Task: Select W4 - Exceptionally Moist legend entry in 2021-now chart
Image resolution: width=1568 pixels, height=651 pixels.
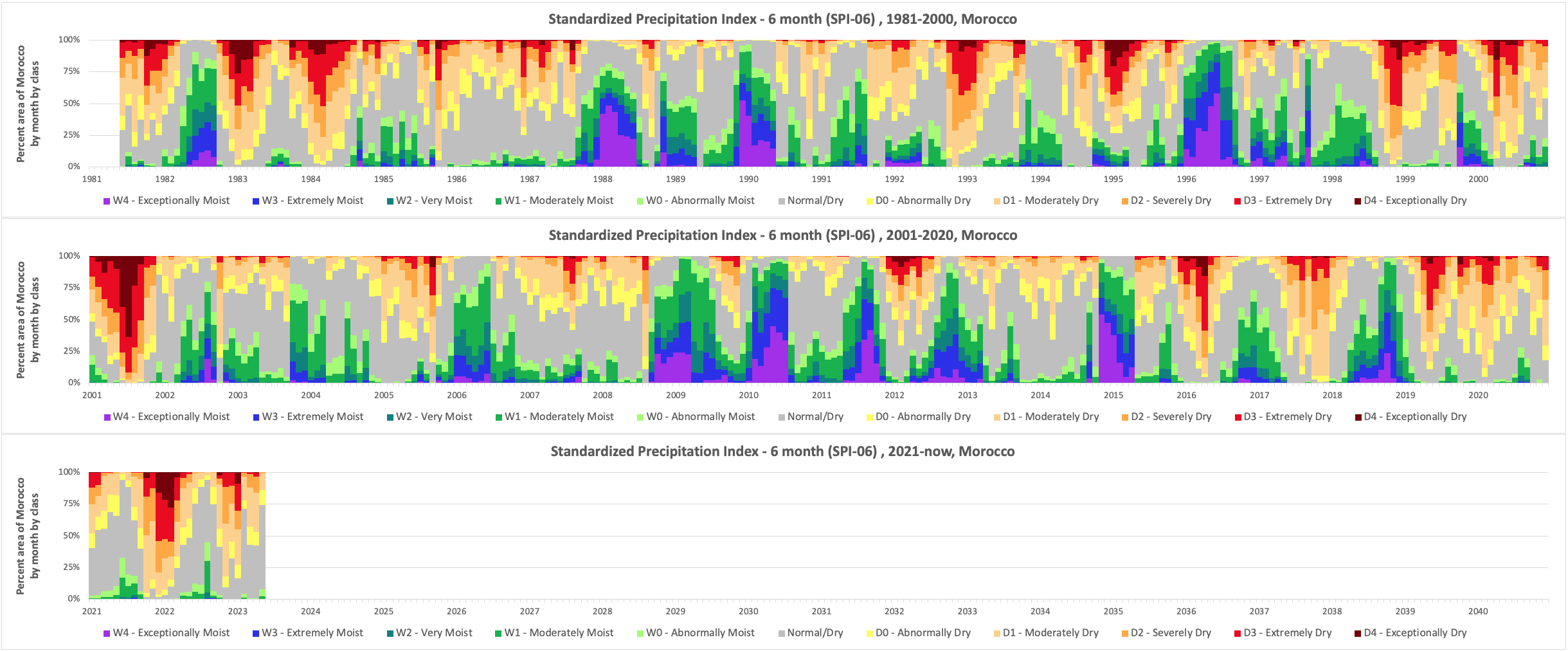Action: tap(167, 633)
